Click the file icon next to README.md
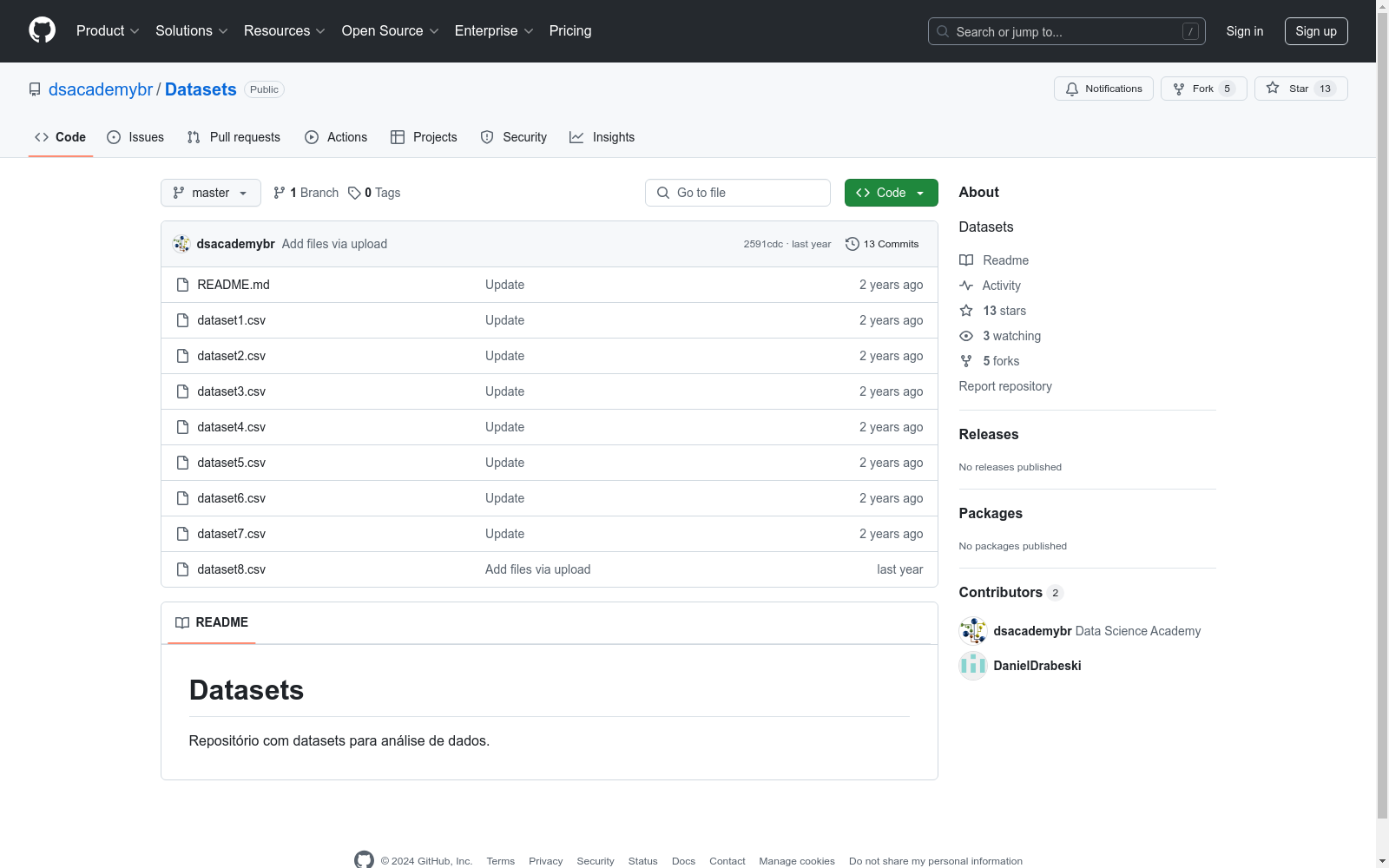Viewport: 1389px width, 868px height. click(x=182, y=285)
